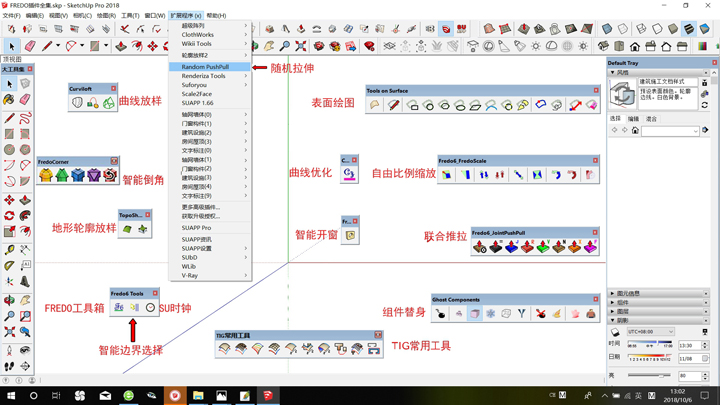Image resolution: width=720 pixels, height=405 pixels.
Task: Adjust the time slider in shadows
Action: point(650,345)
